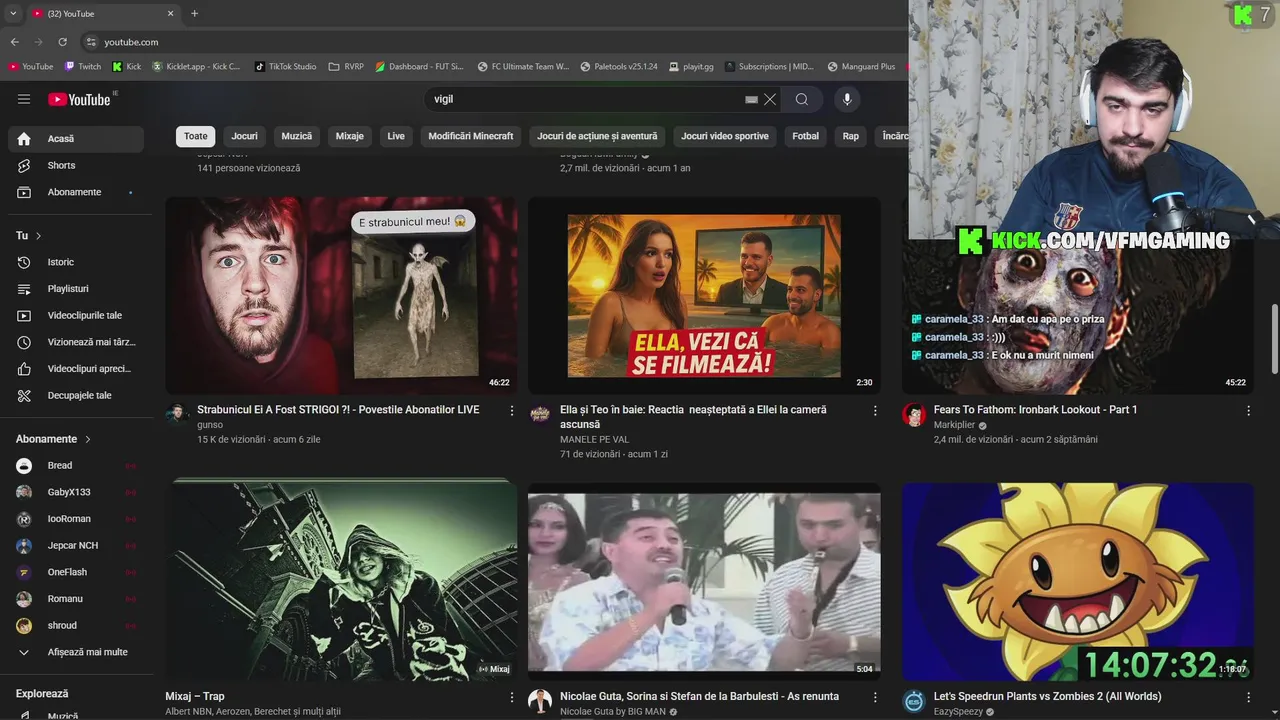The width and height of the screenshot is (1280, 720).
Task: Select the Mixaje filter chip
Action: (350, 136)
